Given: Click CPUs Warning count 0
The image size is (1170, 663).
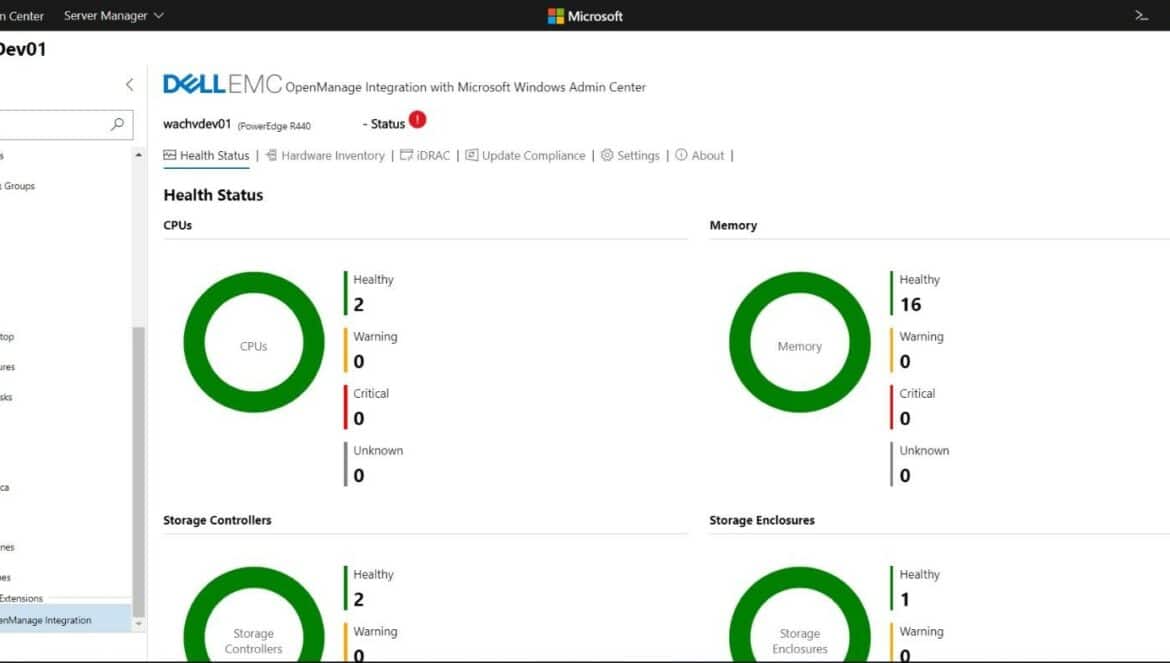Looking at the screenshot, I should pyautogui.click(x=359, y=362).
